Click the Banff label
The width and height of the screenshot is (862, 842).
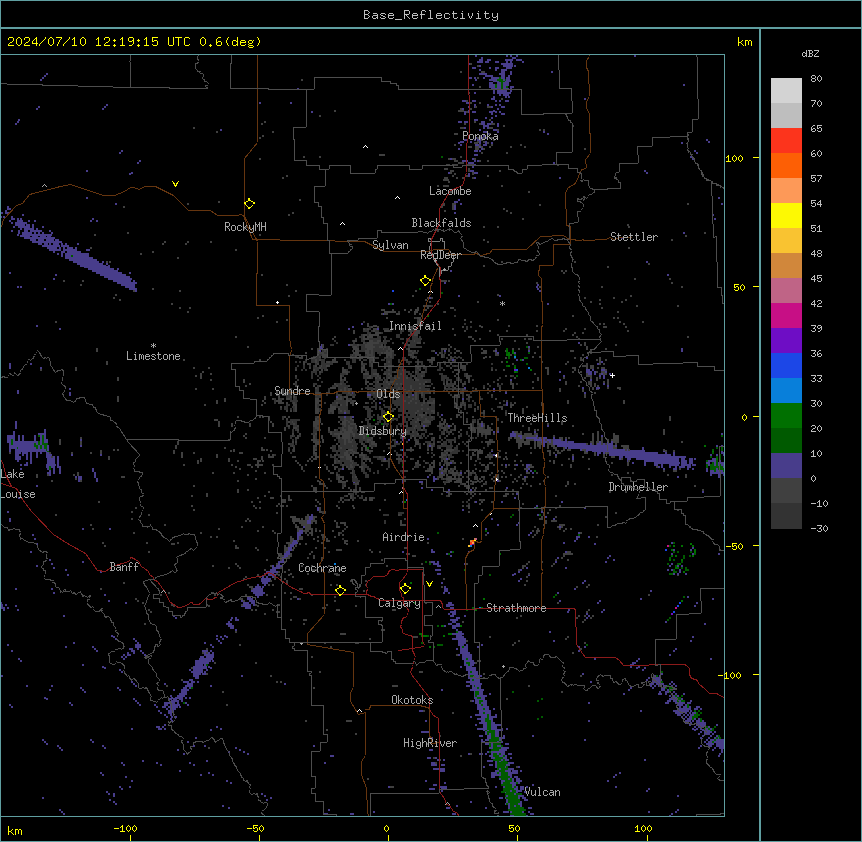pos(124,567)
